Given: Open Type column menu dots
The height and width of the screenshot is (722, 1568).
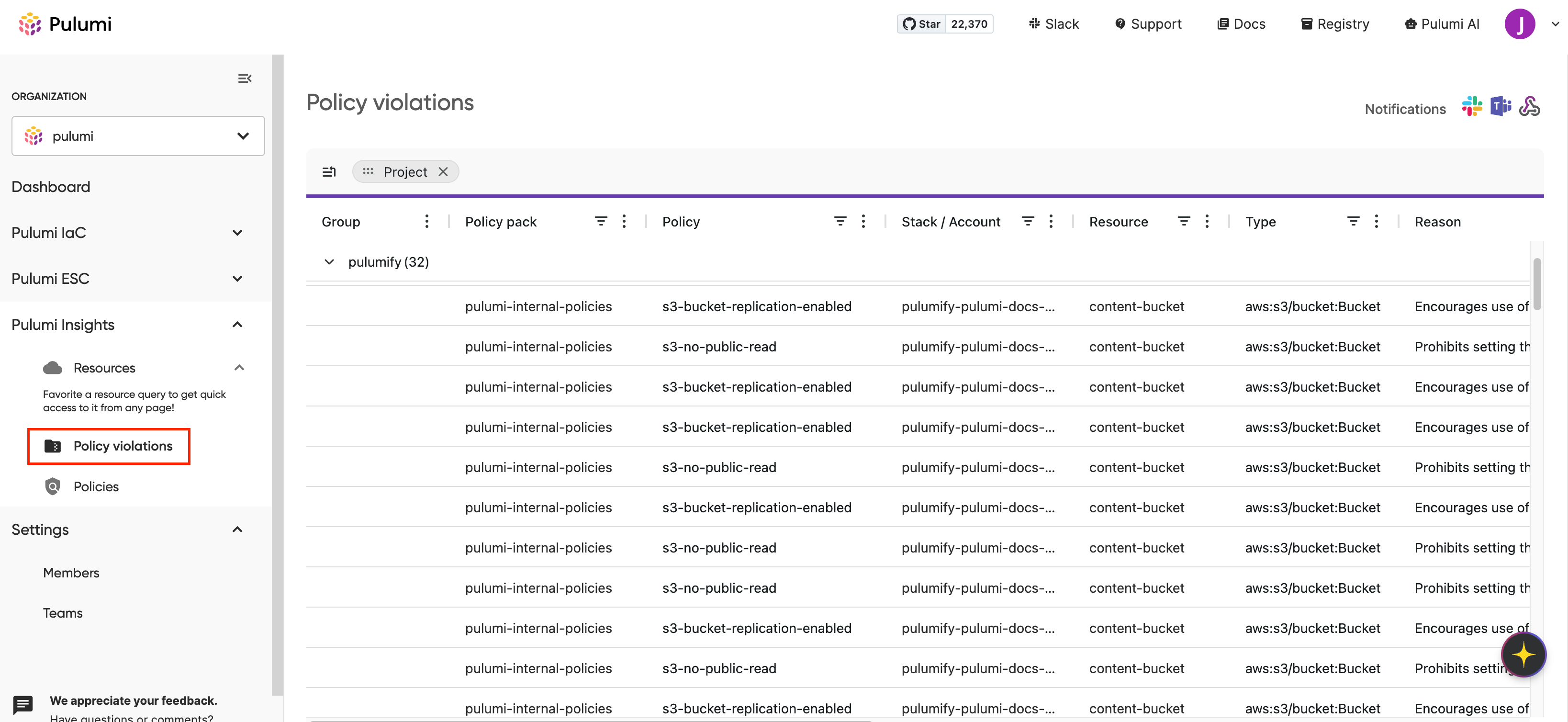Looking at the screenshot, I should 1376,222.
